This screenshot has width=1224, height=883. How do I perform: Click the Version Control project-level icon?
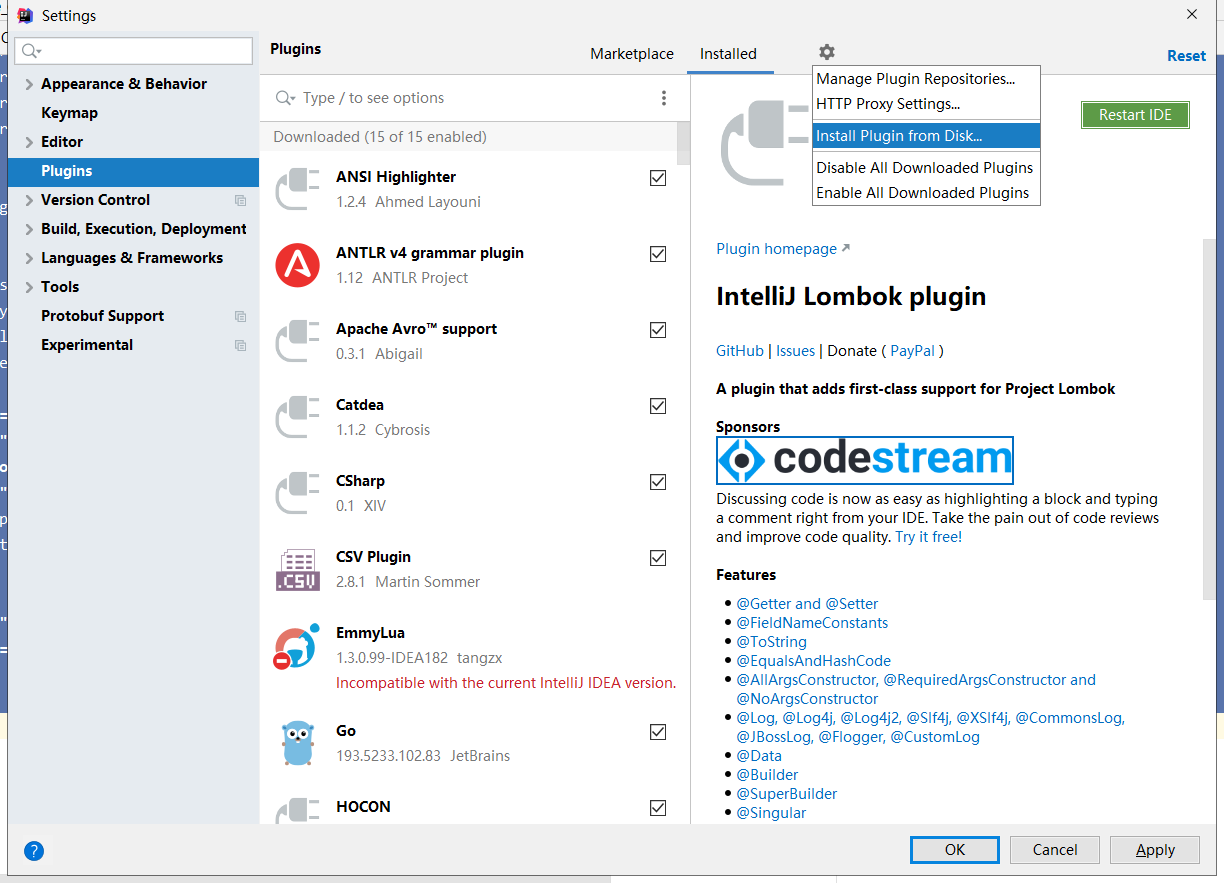pos(240,200)
